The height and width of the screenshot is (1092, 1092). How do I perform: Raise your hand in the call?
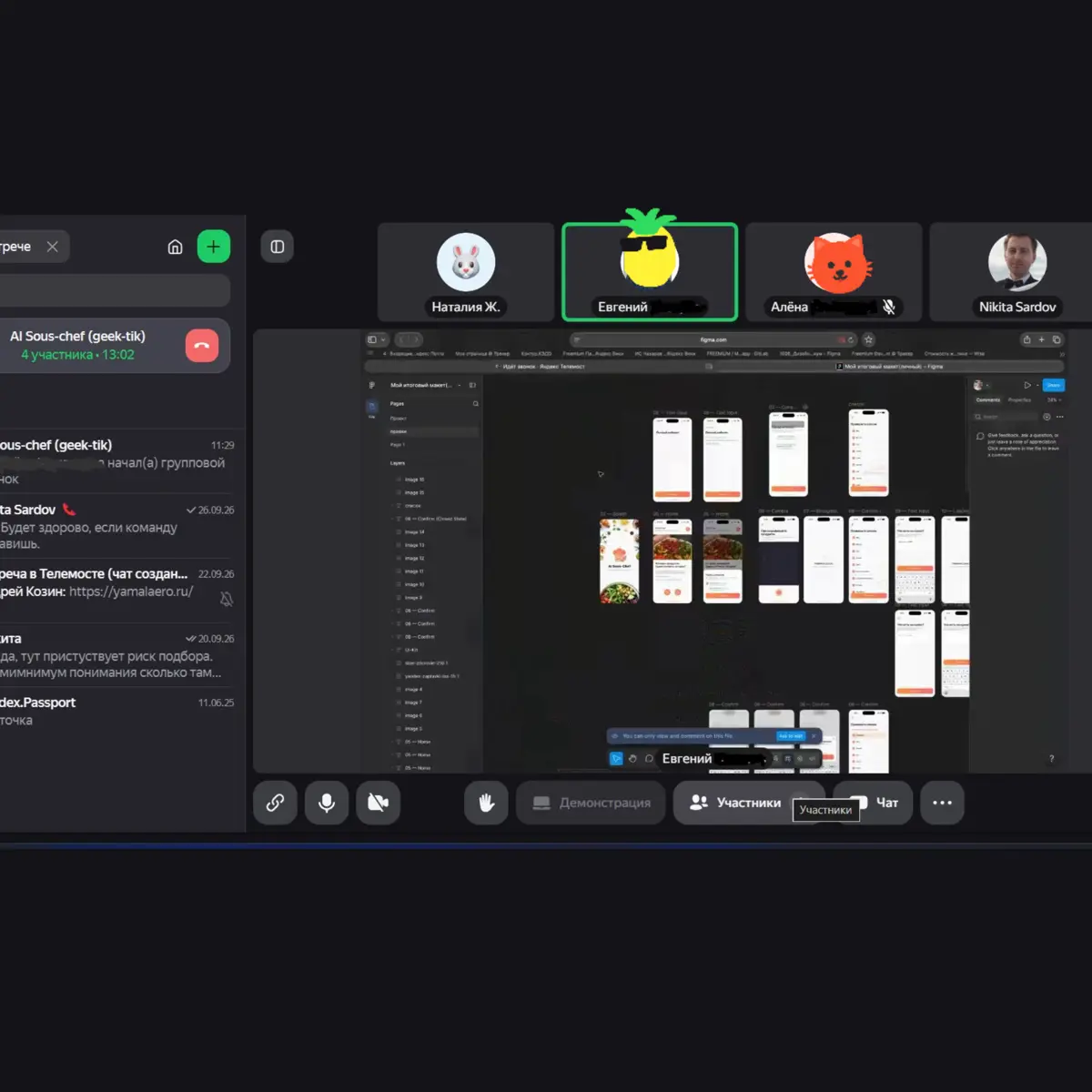point(487,803)
